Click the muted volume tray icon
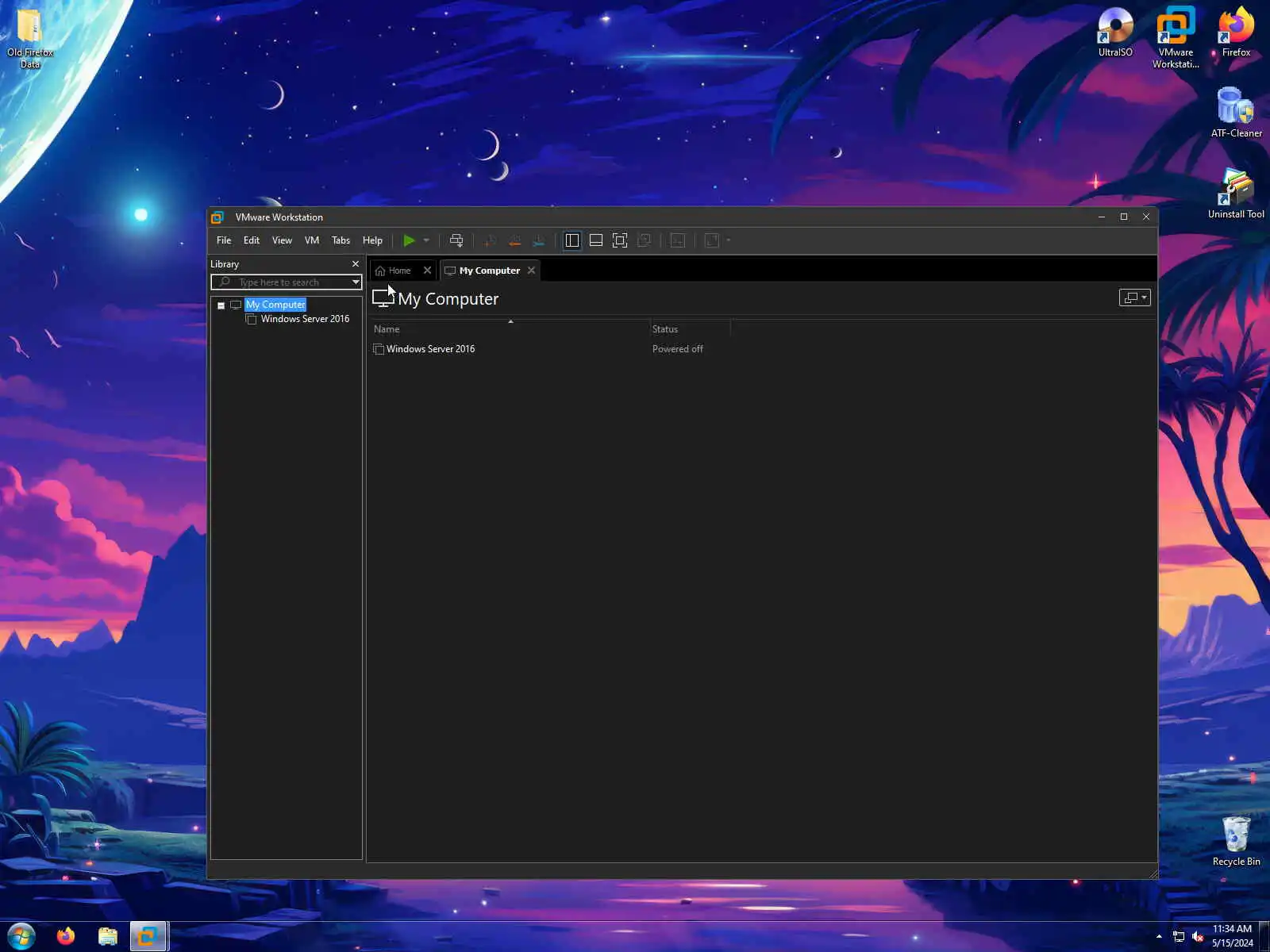Image resolution: width=1270 pixels, height=952 pixels. (x=1198, y=937)
